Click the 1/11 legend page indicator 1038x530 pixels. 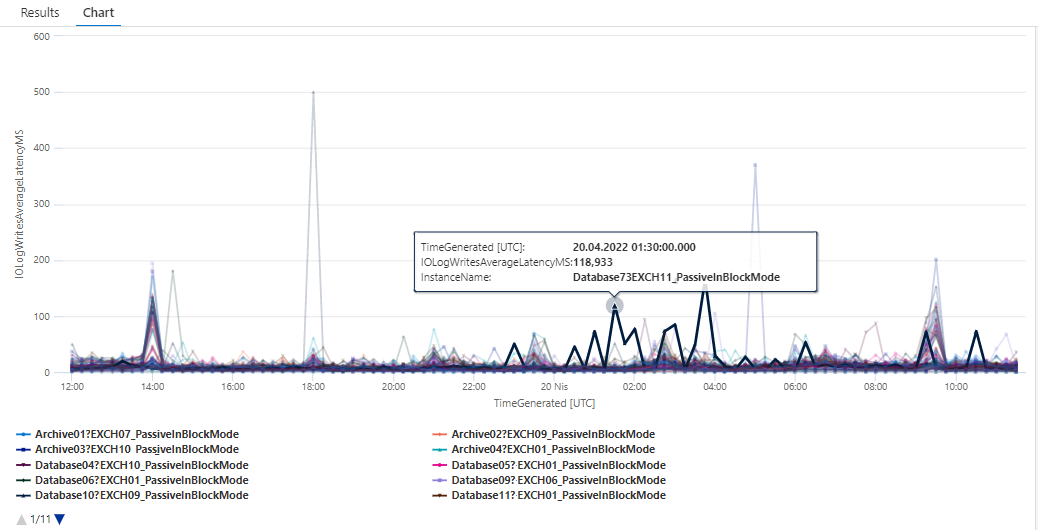click(41, 519)
